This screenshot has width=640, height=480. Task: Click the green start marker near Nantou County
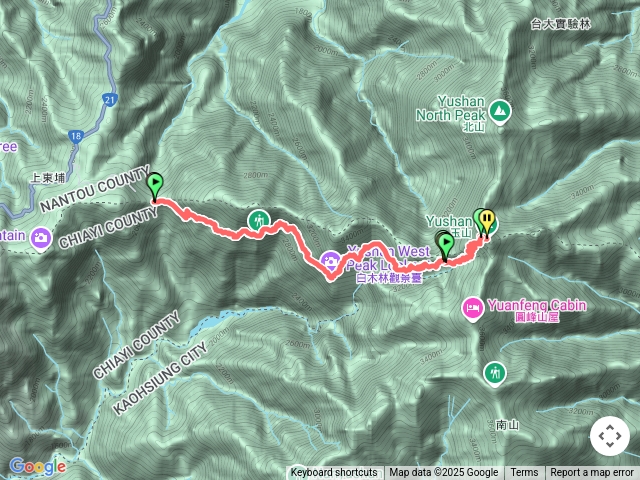(155, 186)
